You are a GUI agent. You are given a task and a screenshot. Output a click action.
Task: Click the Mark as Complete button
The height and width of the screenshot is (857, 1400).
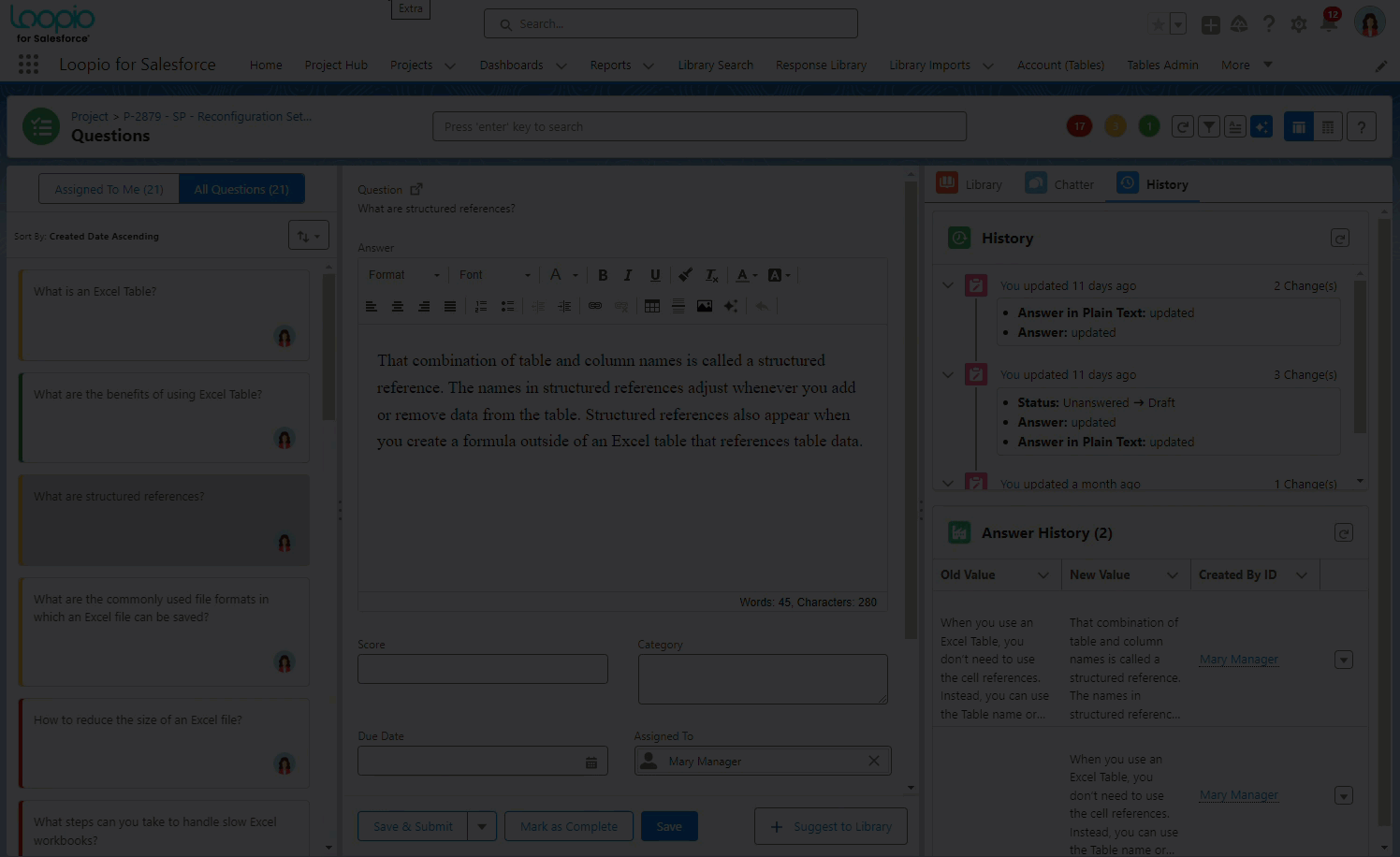tap(569, 827)
